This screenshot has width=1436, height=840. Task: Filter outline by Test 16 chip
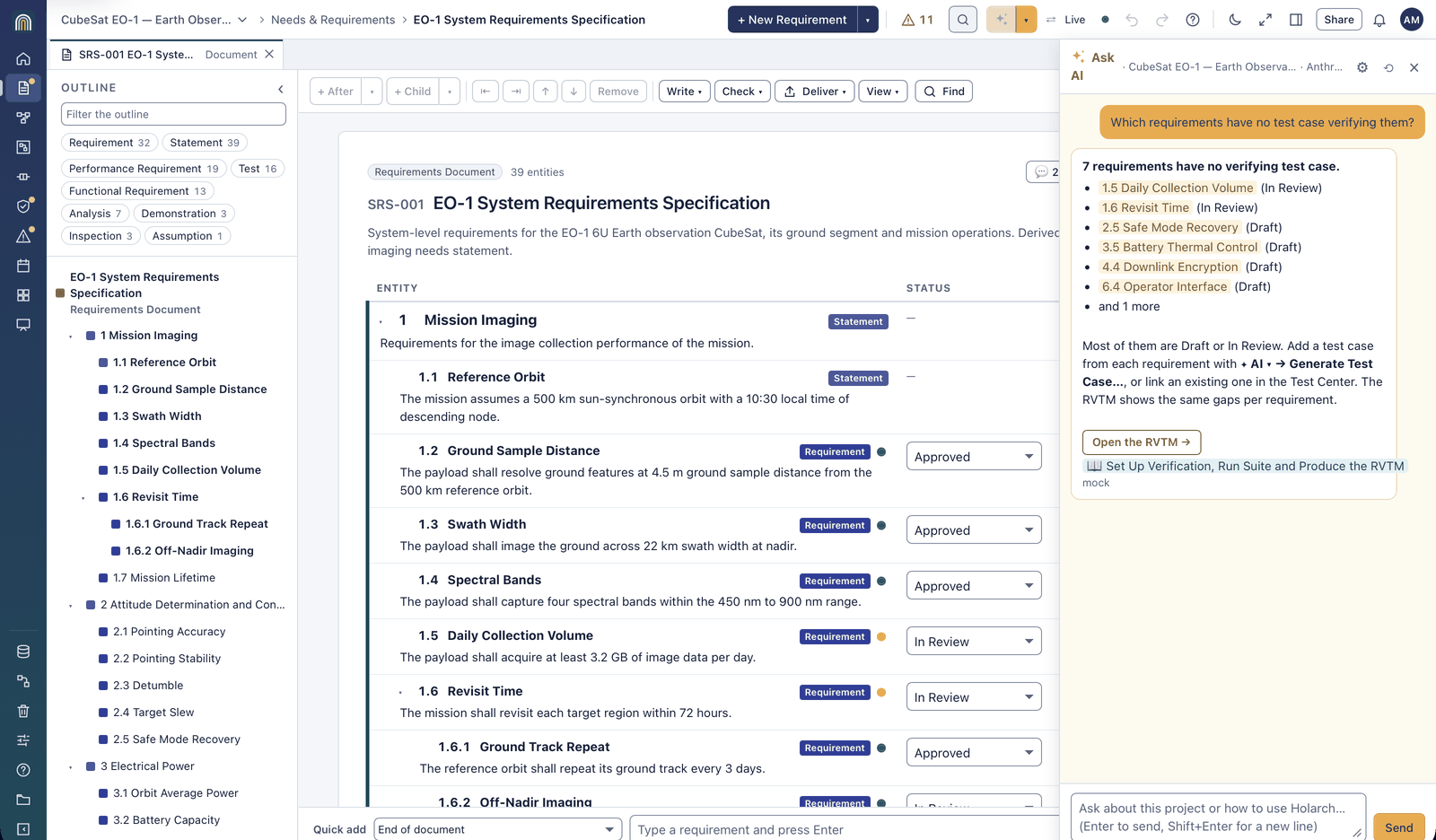tap(258, 169)
